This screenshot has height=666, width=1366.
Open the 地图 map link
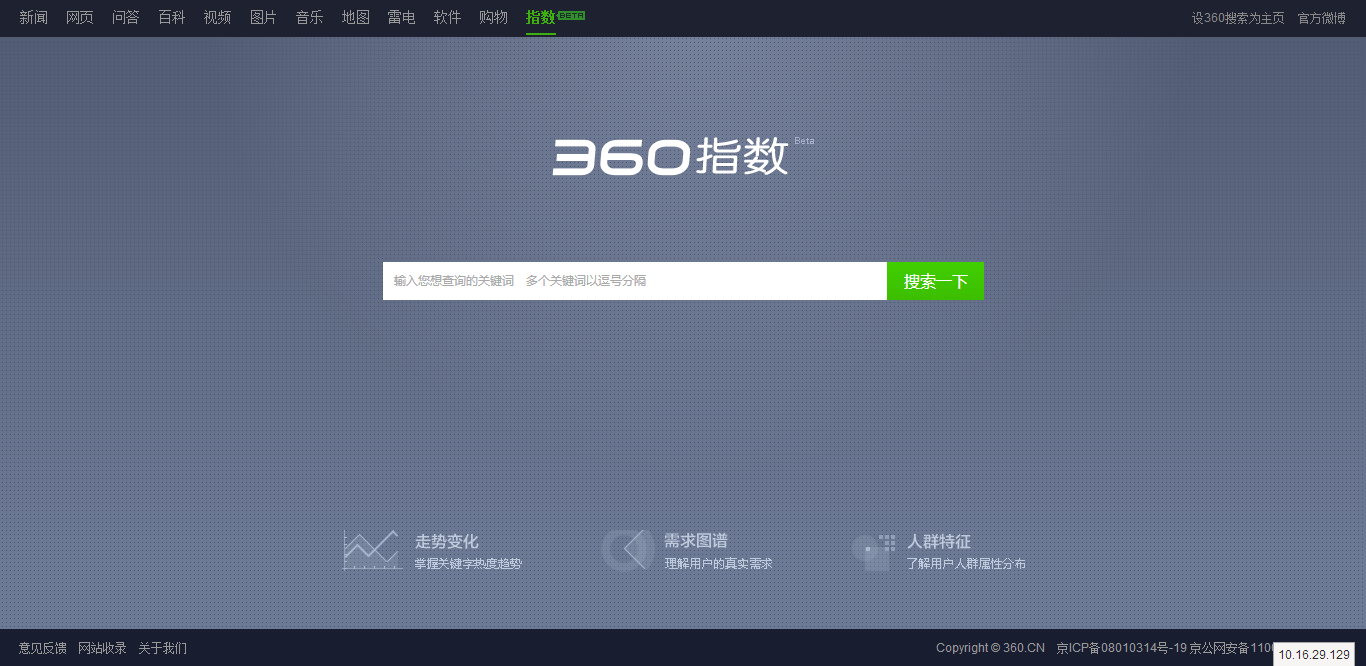pyautogui.click(x=356, y=17)
